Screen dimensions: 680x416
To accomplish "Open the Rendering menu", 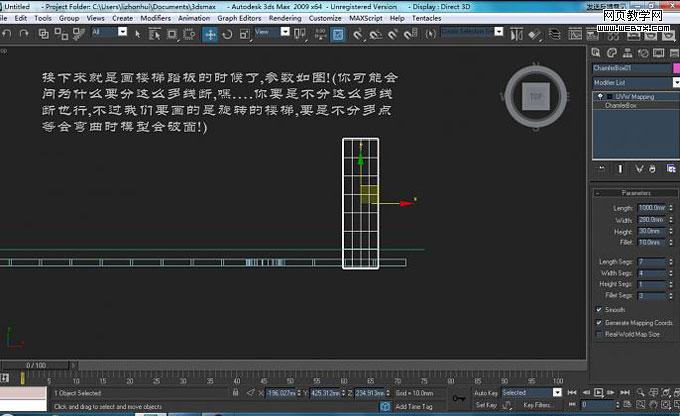I will [x=285, y=18].
